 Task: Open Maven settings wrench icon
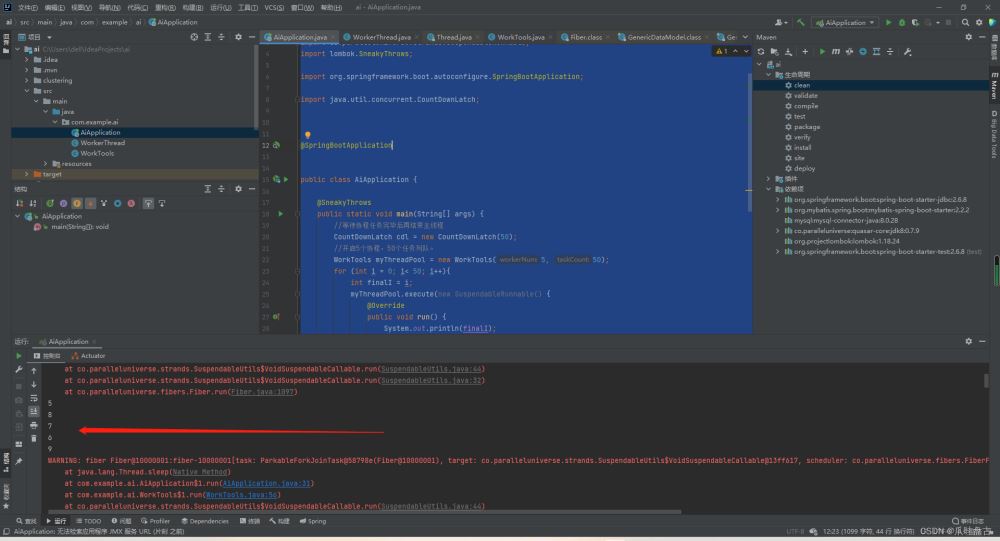click(908, 52)
